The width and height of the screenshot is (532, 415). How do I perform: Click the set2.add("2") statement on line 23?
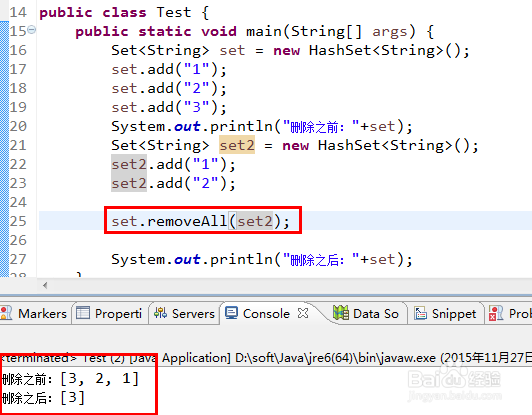coord(173,184)
